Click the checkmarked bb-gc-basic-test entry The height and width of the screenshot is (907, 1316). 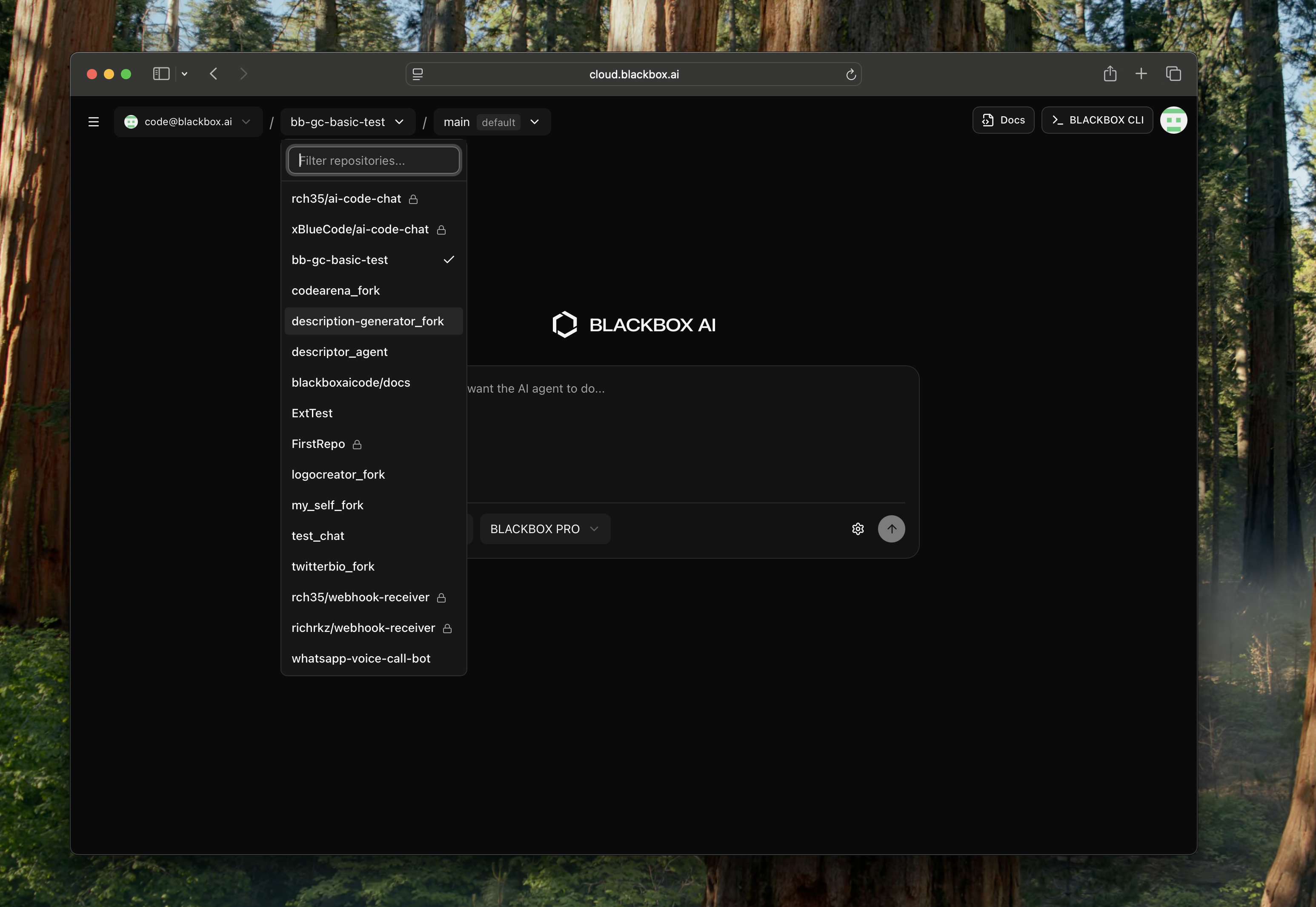click(x=340, y=260)
